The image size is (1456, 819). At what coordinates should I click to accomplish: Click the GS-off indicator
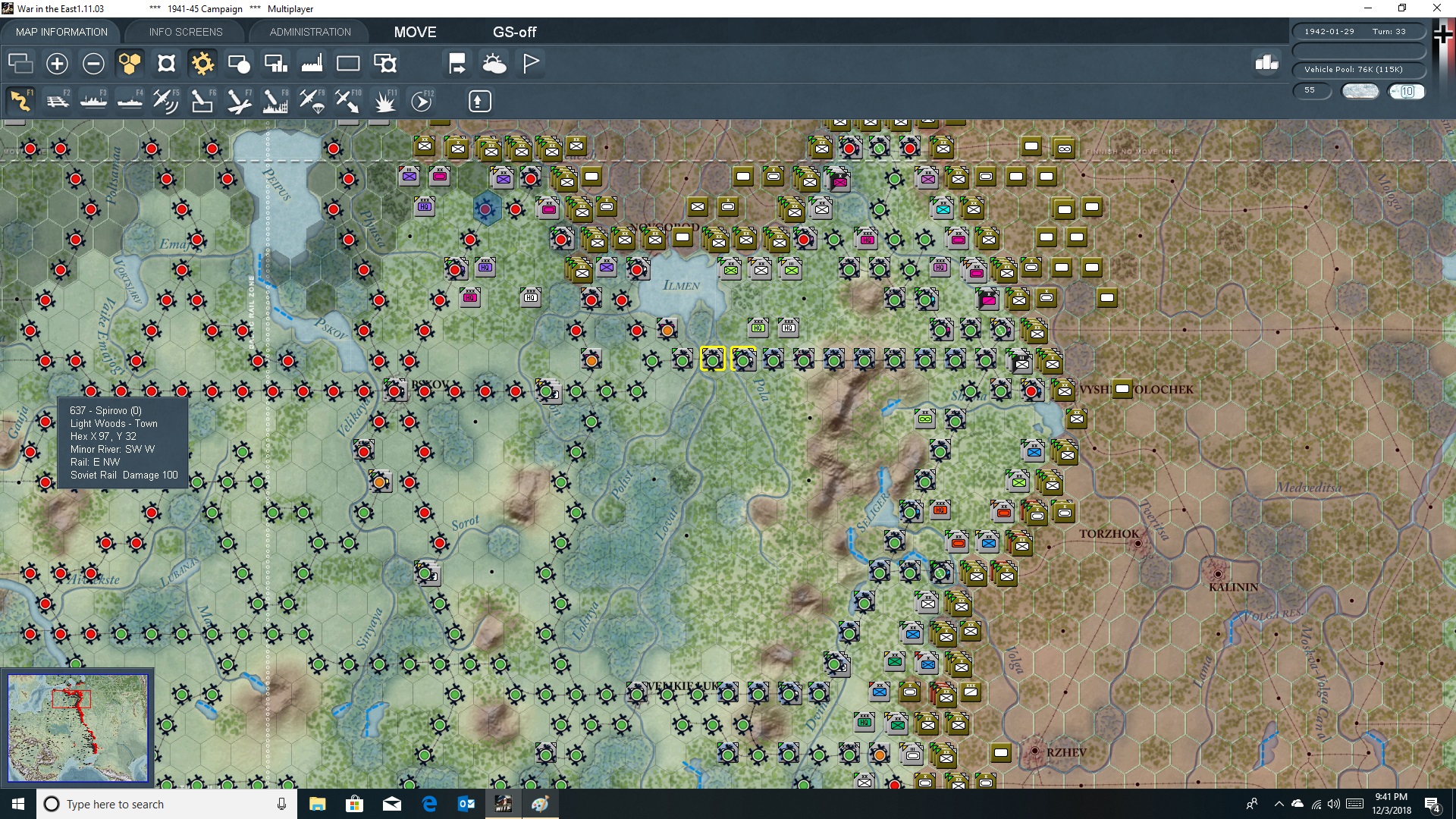(514, 32)
